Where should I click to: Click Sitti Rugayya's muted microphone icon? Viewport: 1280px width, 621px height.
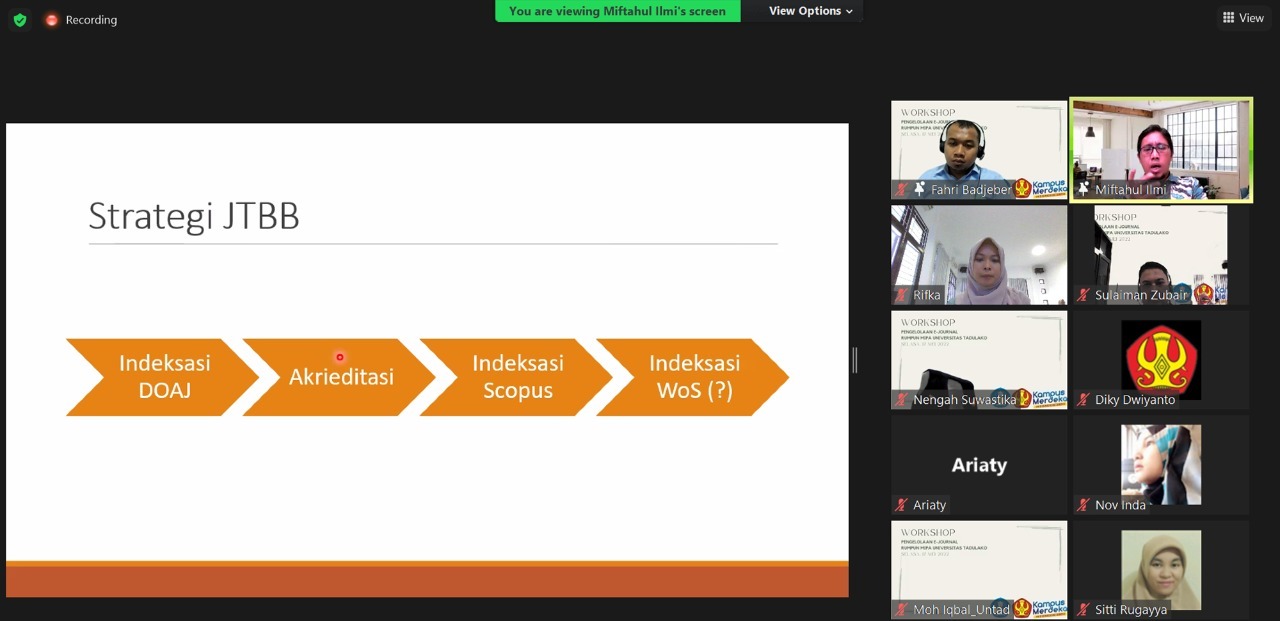click(x=1083, y=610)
